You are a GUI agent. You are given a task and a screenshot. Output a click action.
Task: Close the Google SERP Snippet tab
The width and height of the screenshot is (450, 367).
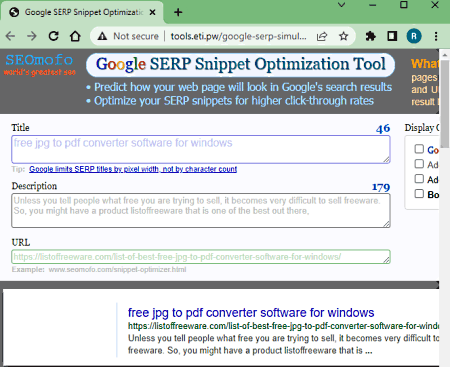tap(152, 12)
